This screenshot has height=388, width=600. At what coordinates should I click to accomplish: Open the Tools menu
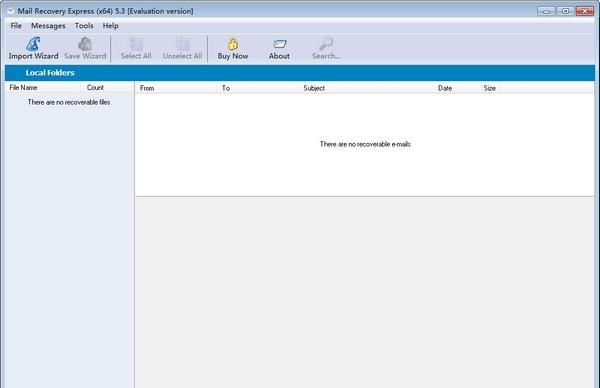(84, 26)
